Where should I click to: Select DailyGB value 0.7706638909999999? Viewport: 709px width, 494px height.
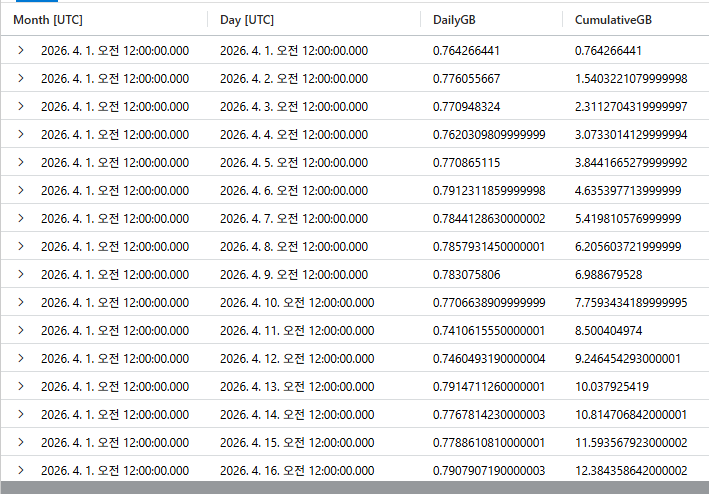tap(489, 303)
